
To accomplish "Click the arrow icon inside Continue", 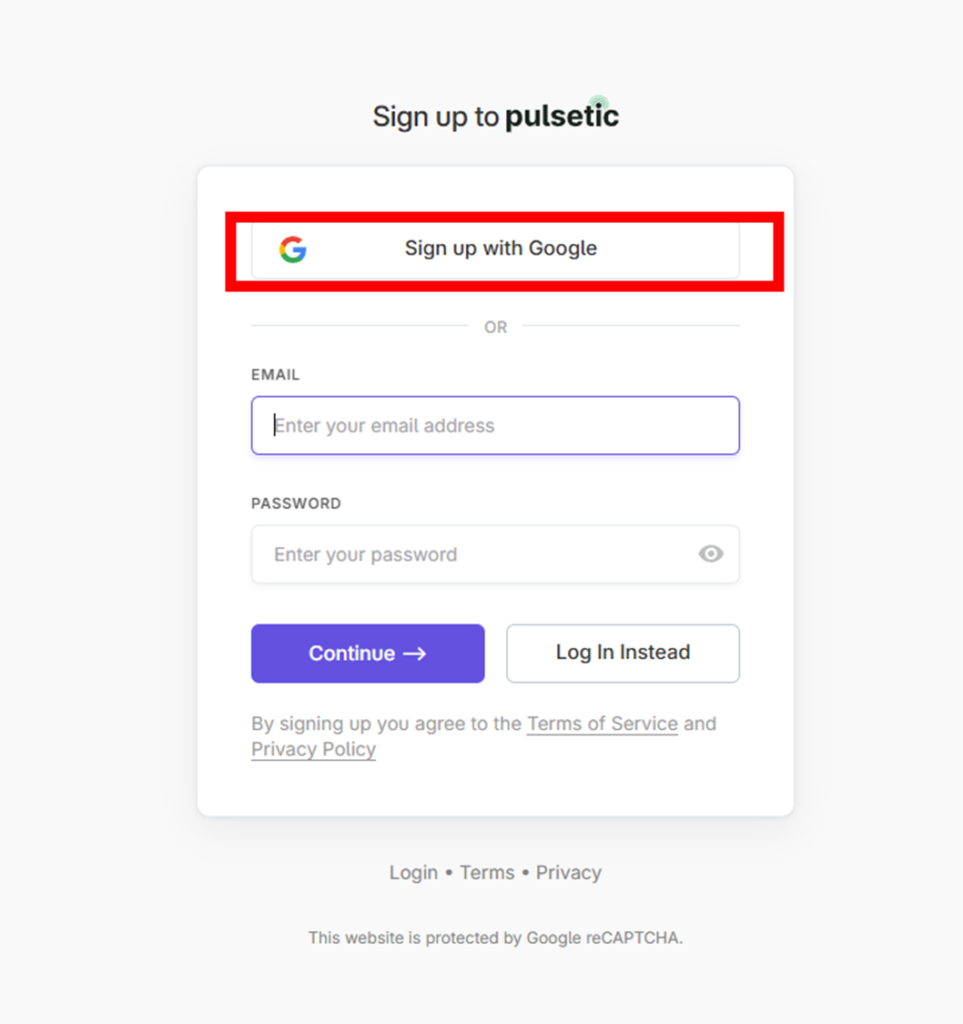I will [415, 654].
